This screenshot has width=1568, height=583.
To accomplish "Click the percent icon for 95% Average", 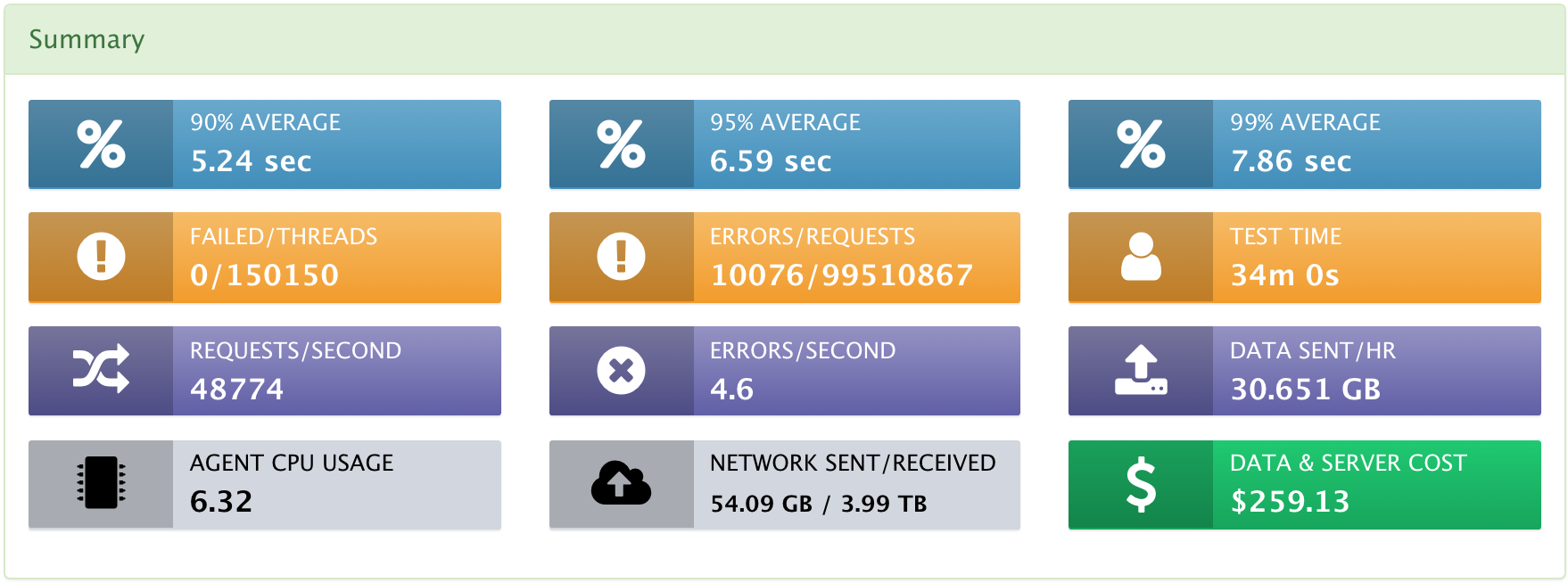I will [621, 144].
